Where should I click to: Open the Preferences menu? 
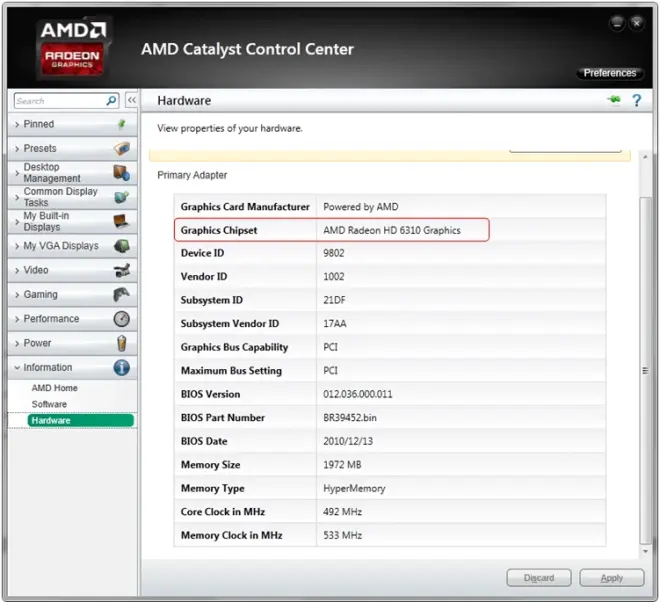[609, 73]
